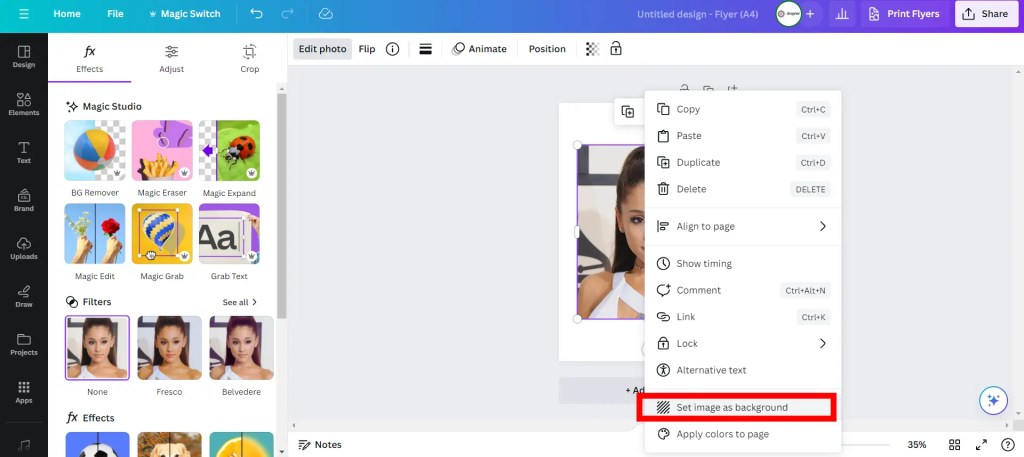Choose Set image as background
The width and height of the screenshot is (1024, 457).
(x=732, y=407)
